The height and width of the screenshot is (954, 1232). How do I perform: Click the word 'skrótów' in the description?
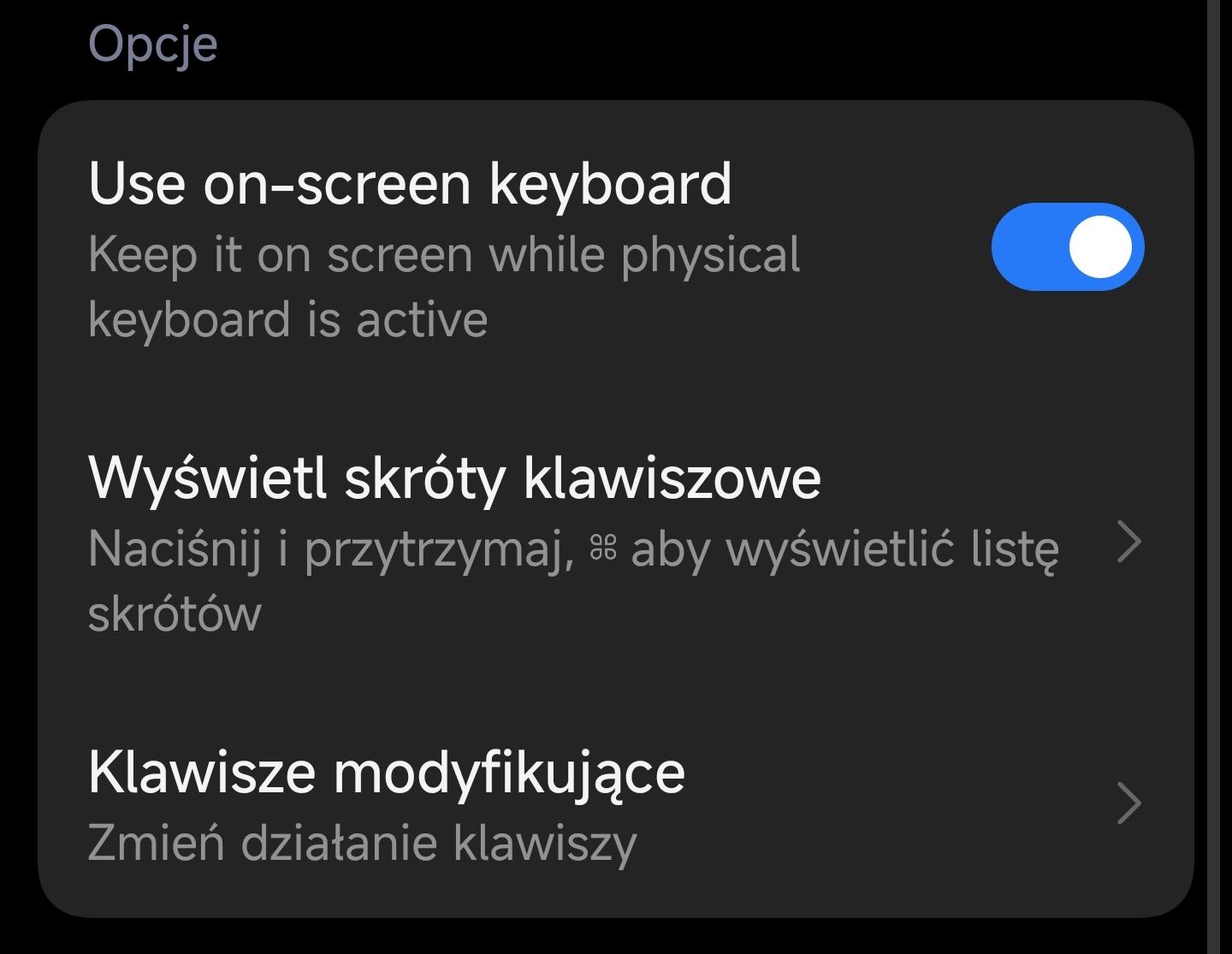point(175,613)
